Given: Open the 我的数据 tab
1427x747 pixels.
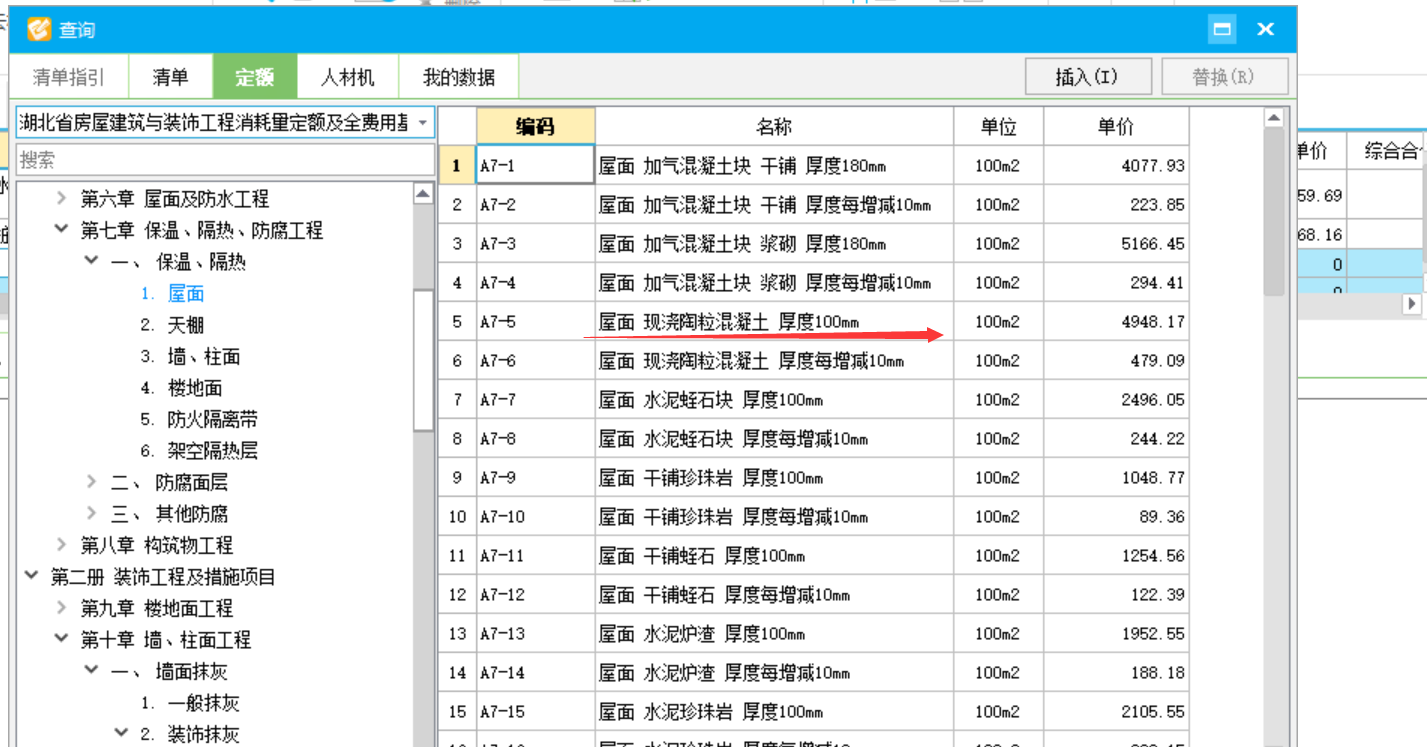Looking at the screenshot, I should pos(458,77).
